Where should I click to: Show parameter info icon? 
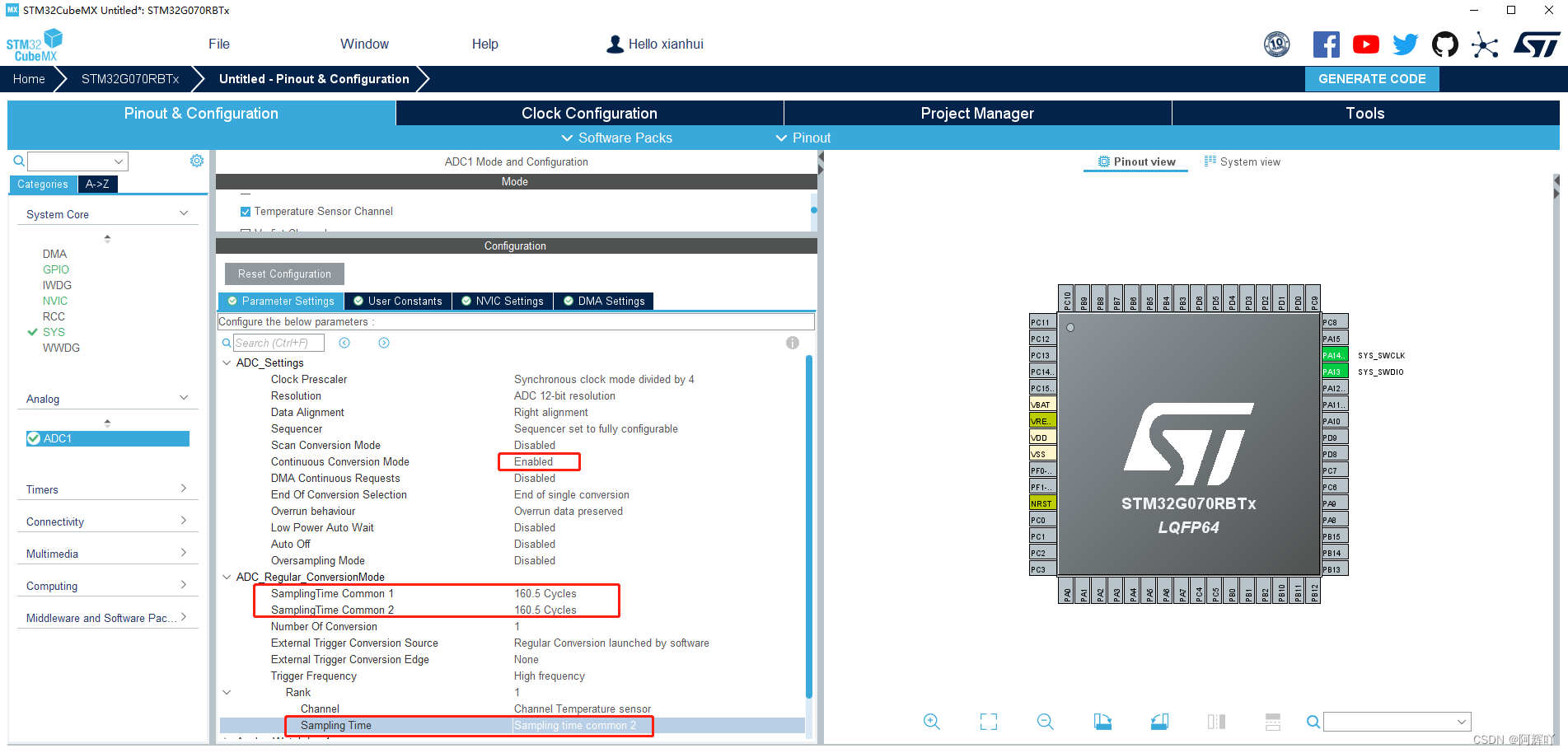tap(792, 343)
